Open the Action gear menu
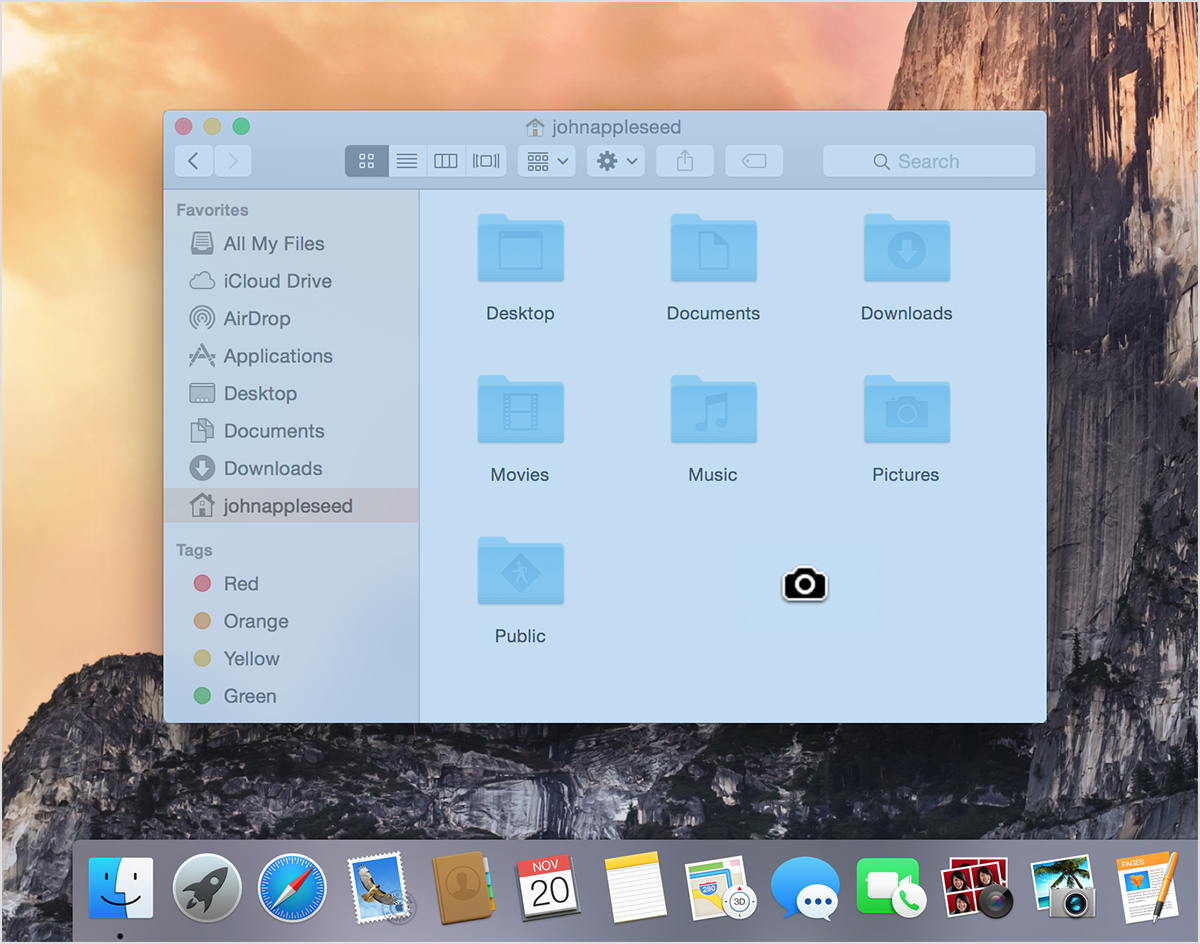 click(x=614, y=160)
